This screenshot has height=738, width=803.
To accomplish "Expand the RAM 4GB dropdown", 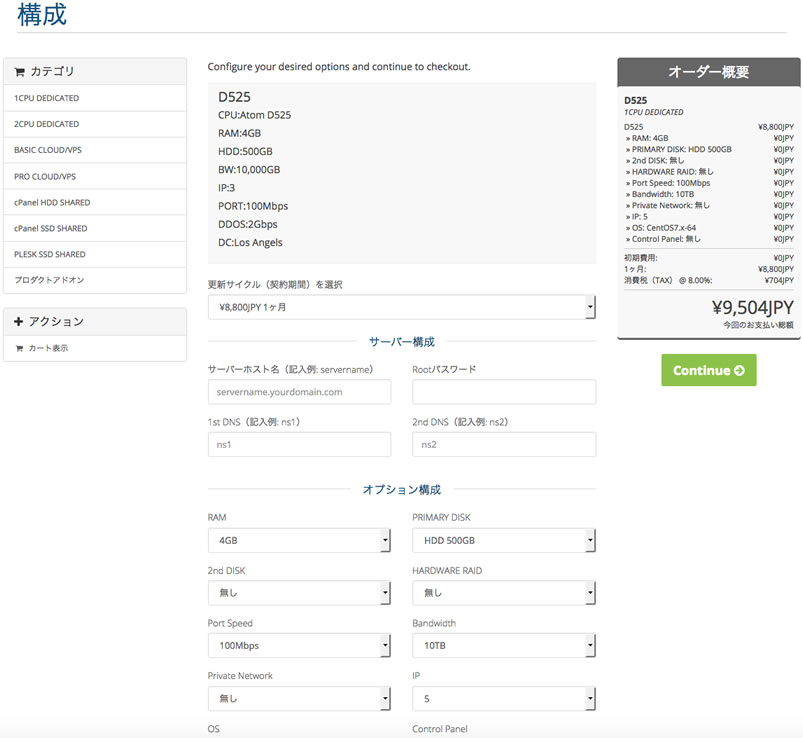I will [x=298, y=541].
